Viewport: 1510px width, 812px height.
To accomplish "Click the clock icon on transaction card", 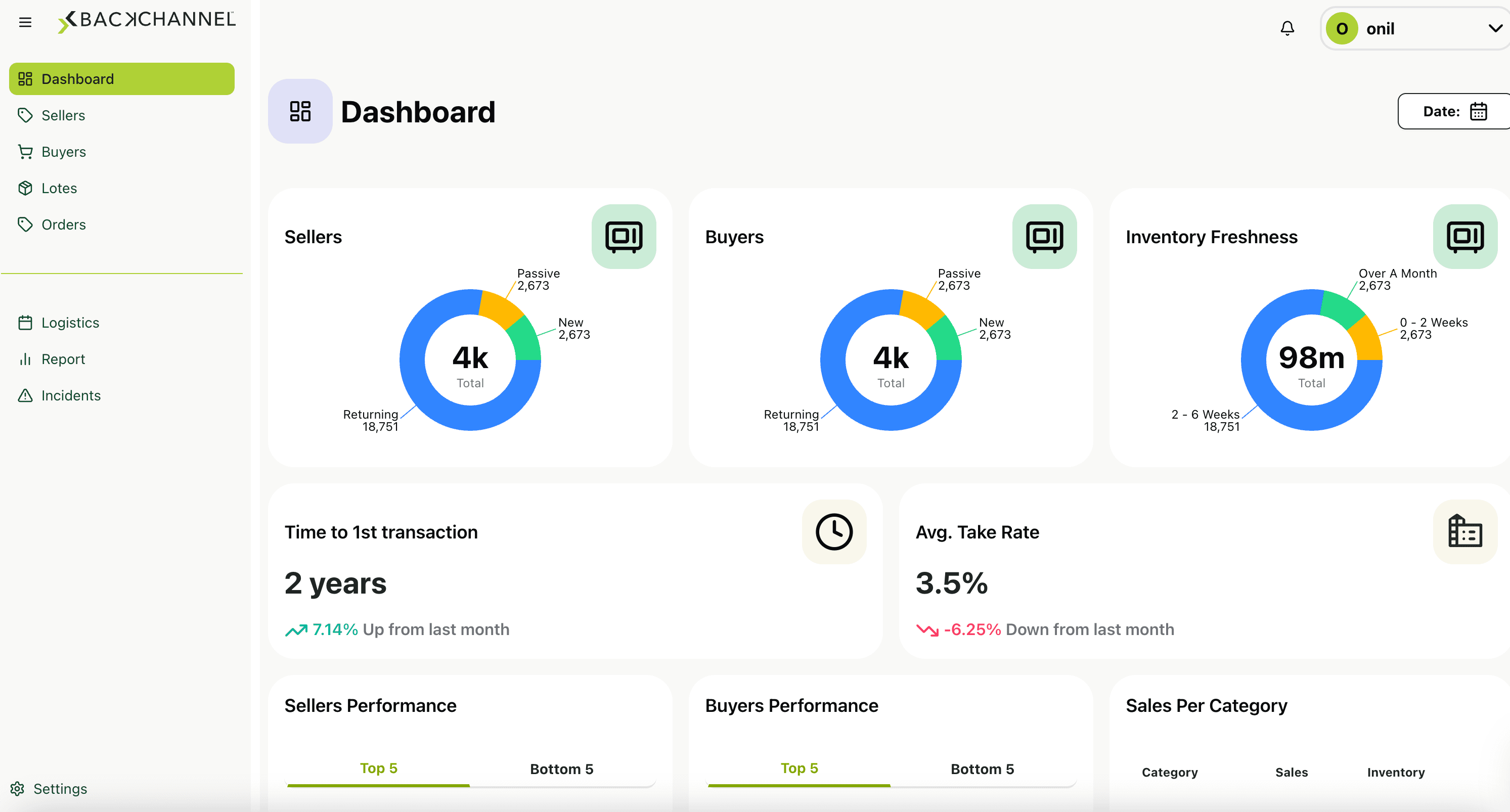I will point(833,532).
